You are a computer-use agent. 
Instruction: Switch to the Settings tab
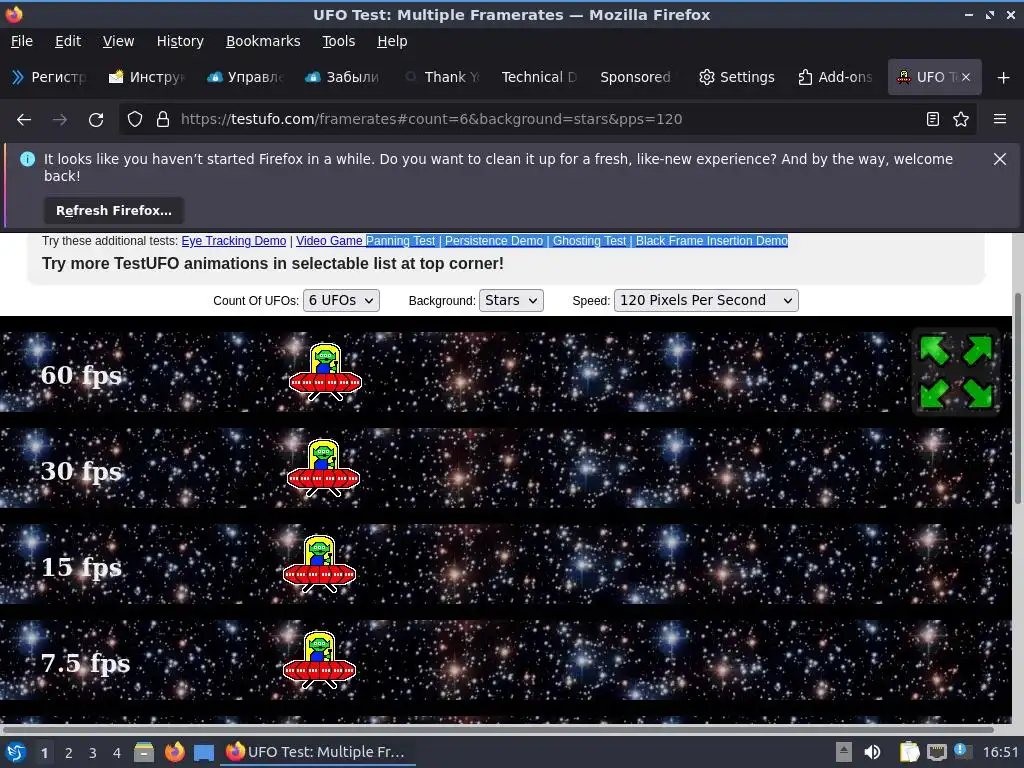(737, 77)
